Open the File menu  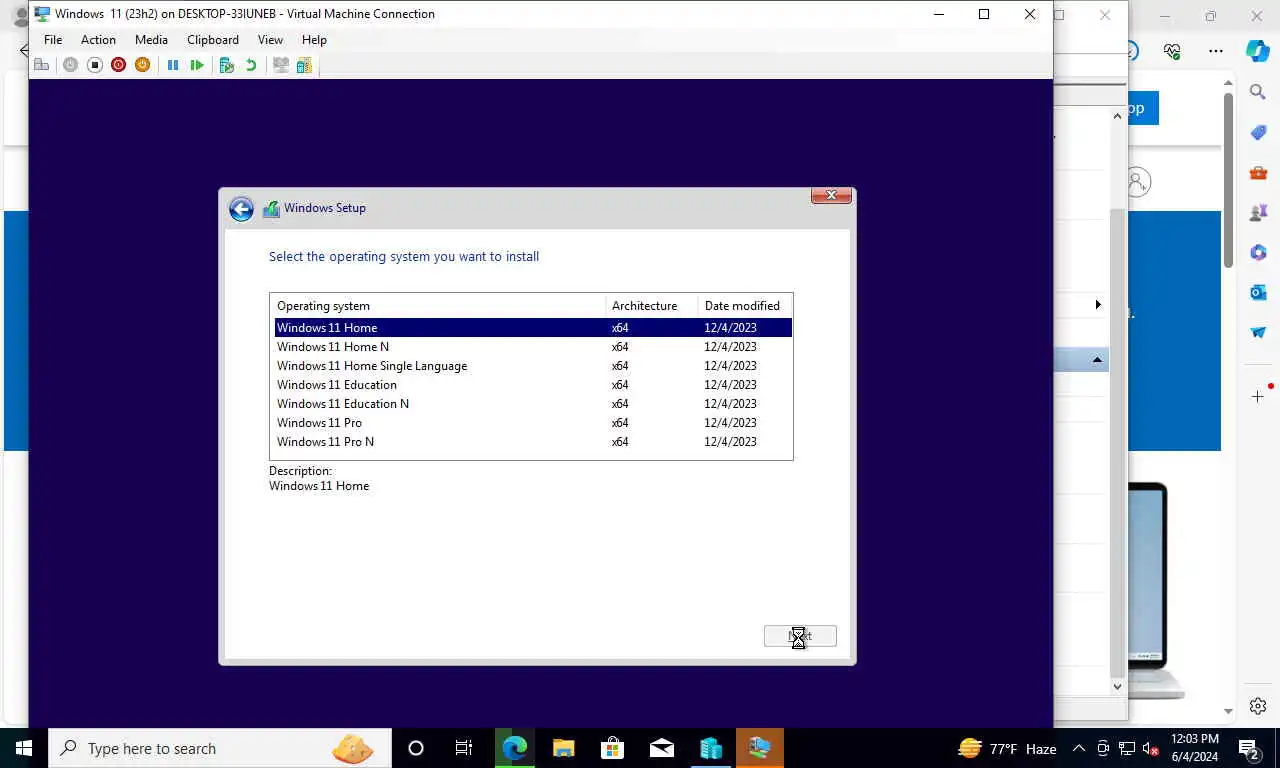(53, 40)
